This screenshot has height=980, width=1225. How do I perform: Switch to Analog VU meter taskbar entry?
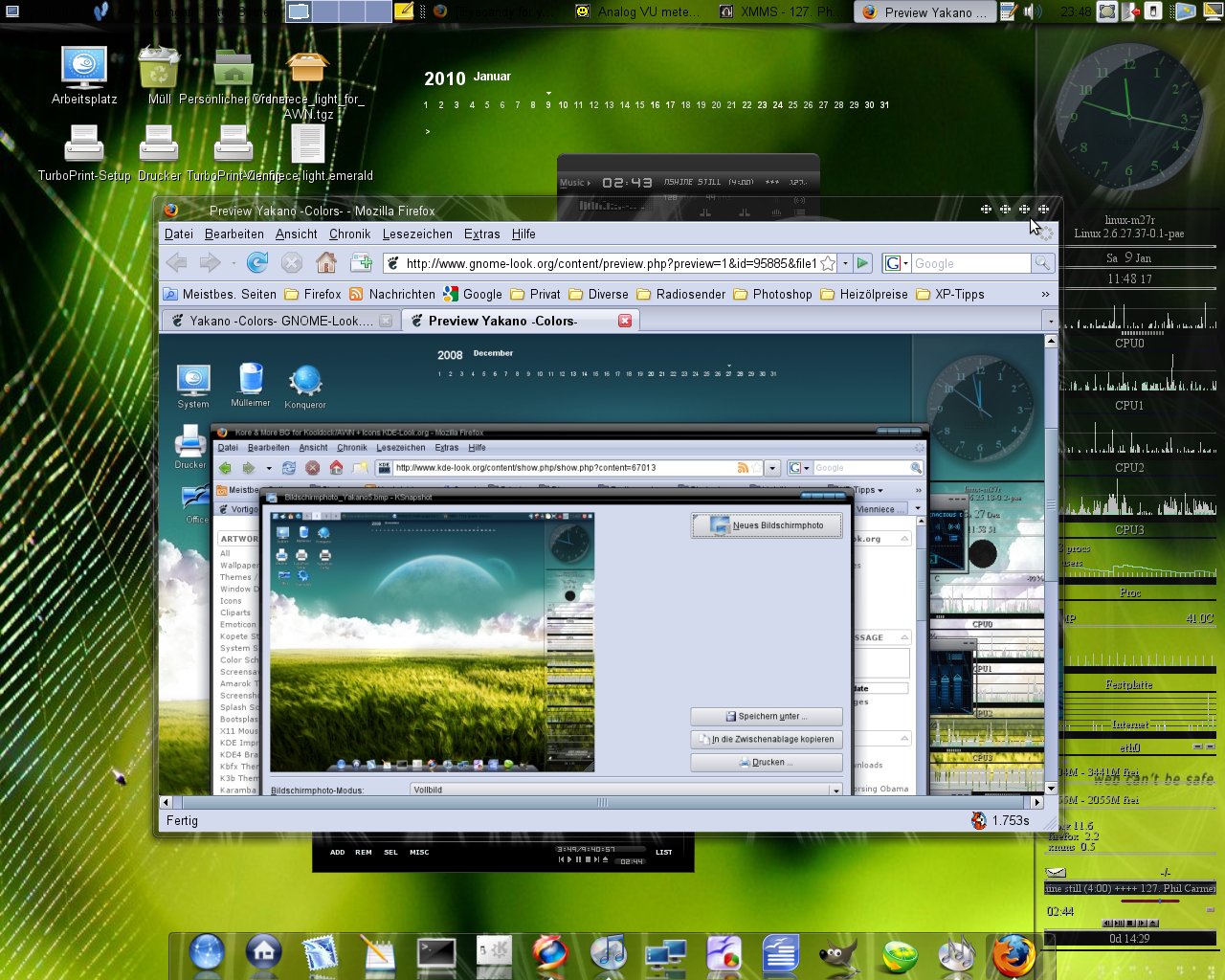pyautogui.click(x=639, y=11)
